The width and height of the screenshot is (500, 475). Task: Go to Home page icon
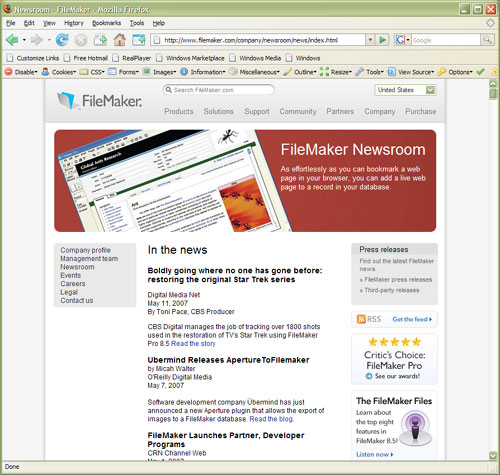(x=120, y=40)
